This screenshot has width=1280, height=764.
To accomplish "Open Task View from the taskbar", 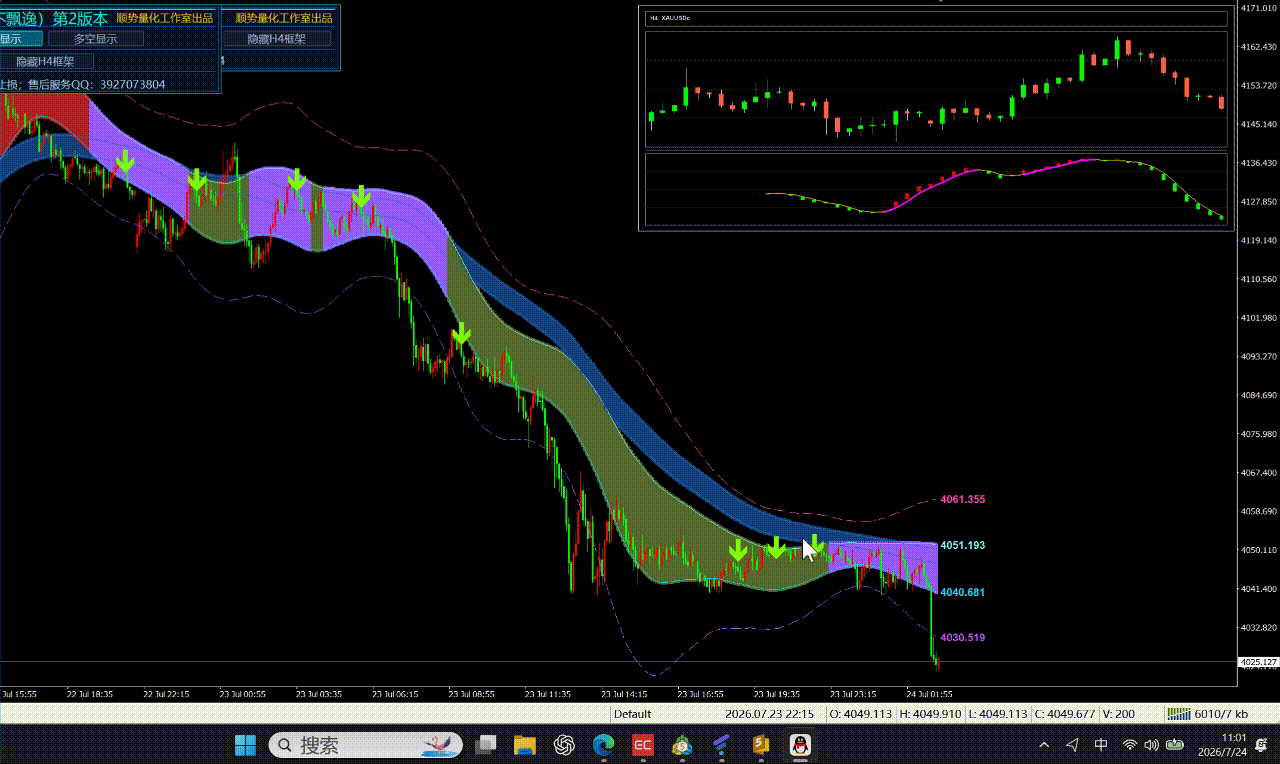I will [x=487, y=745].
